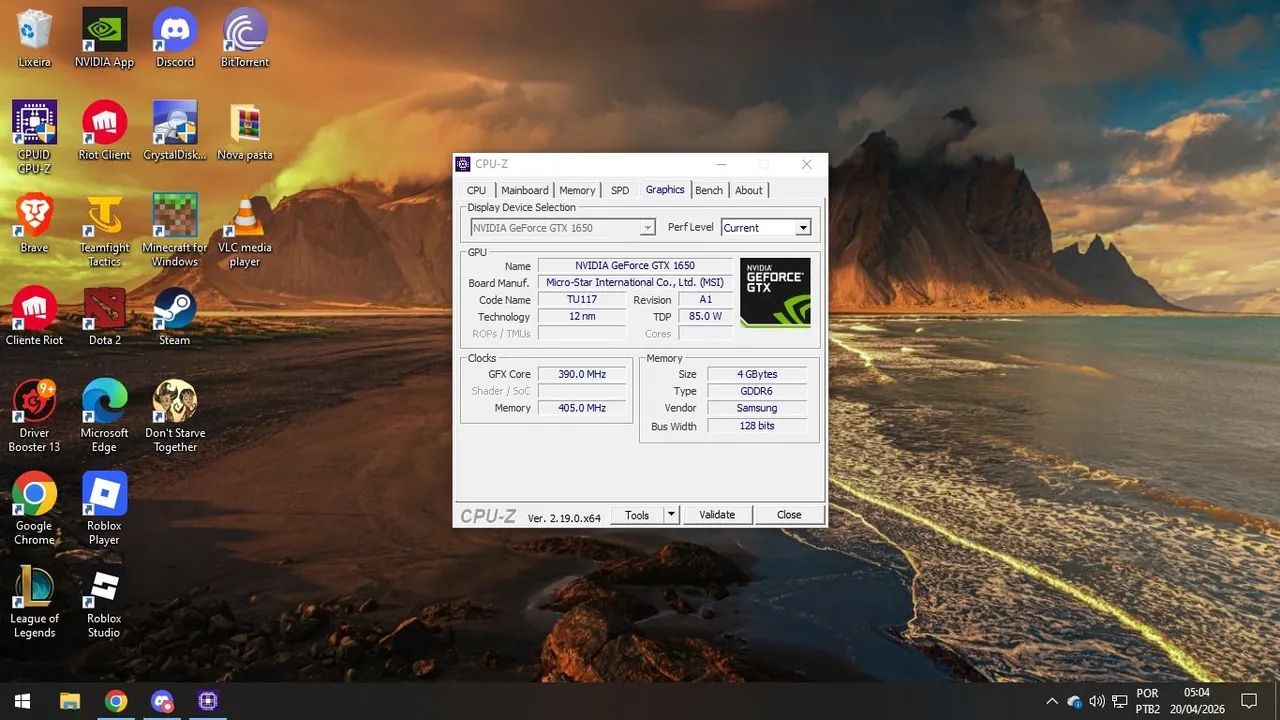Open the Lixeira recycle bin desktop icon
1280x720 pixels.
[34, 38]
